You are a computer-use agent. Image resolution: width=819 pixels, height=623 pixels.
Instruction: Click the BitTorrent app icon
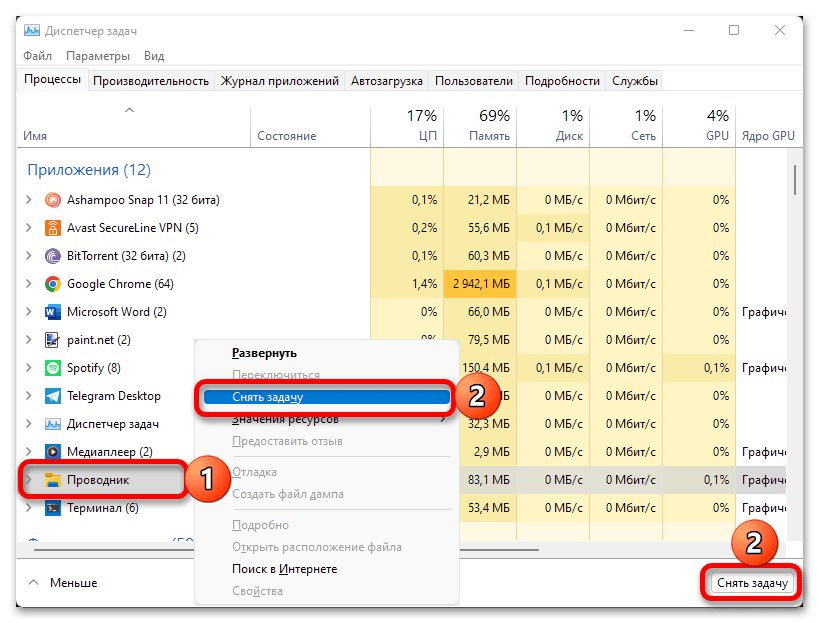click(x=53, y=256)
